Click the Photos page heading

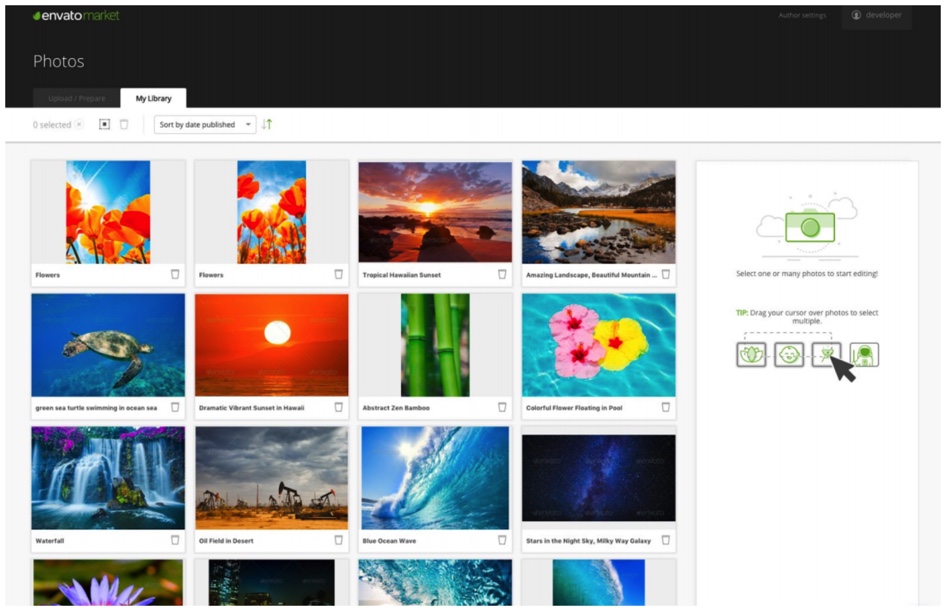59,61
